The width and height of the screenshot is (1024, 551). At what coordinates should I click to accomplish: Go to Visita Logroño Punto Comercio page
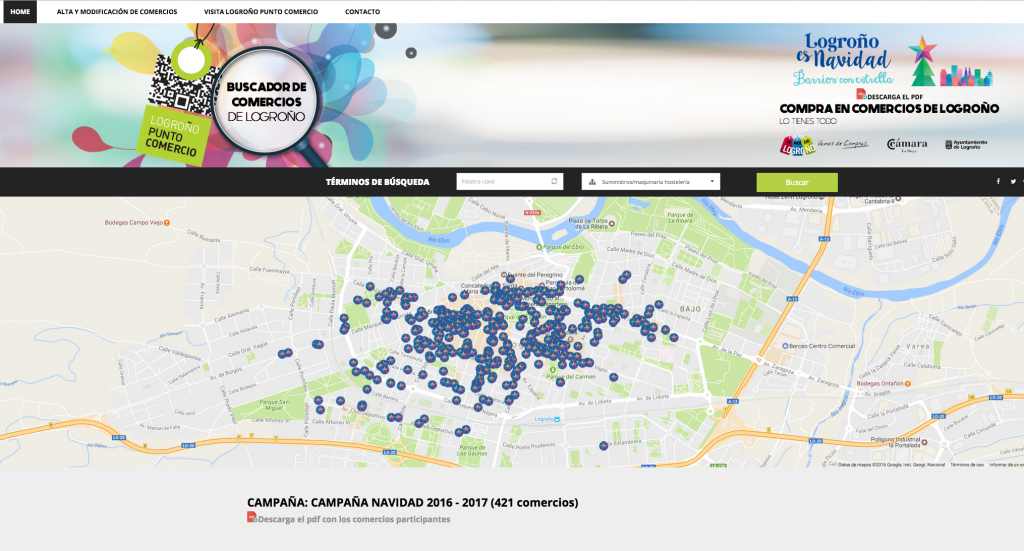(x=260, y=12)
